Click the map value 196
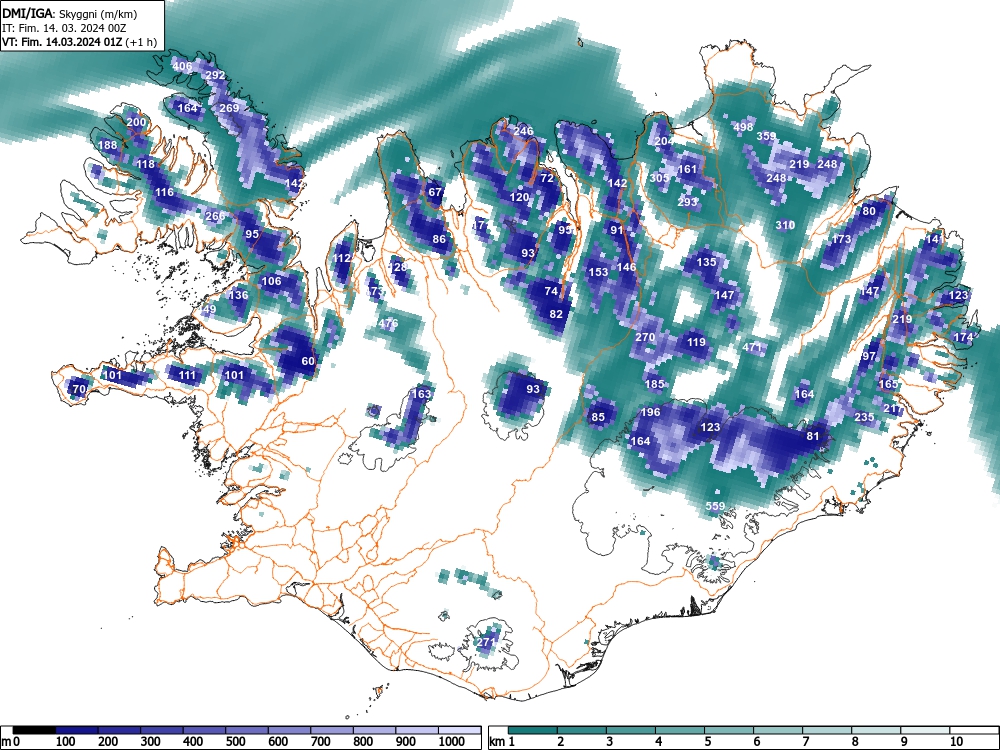 pyautogui.click(x=650, y=412)
